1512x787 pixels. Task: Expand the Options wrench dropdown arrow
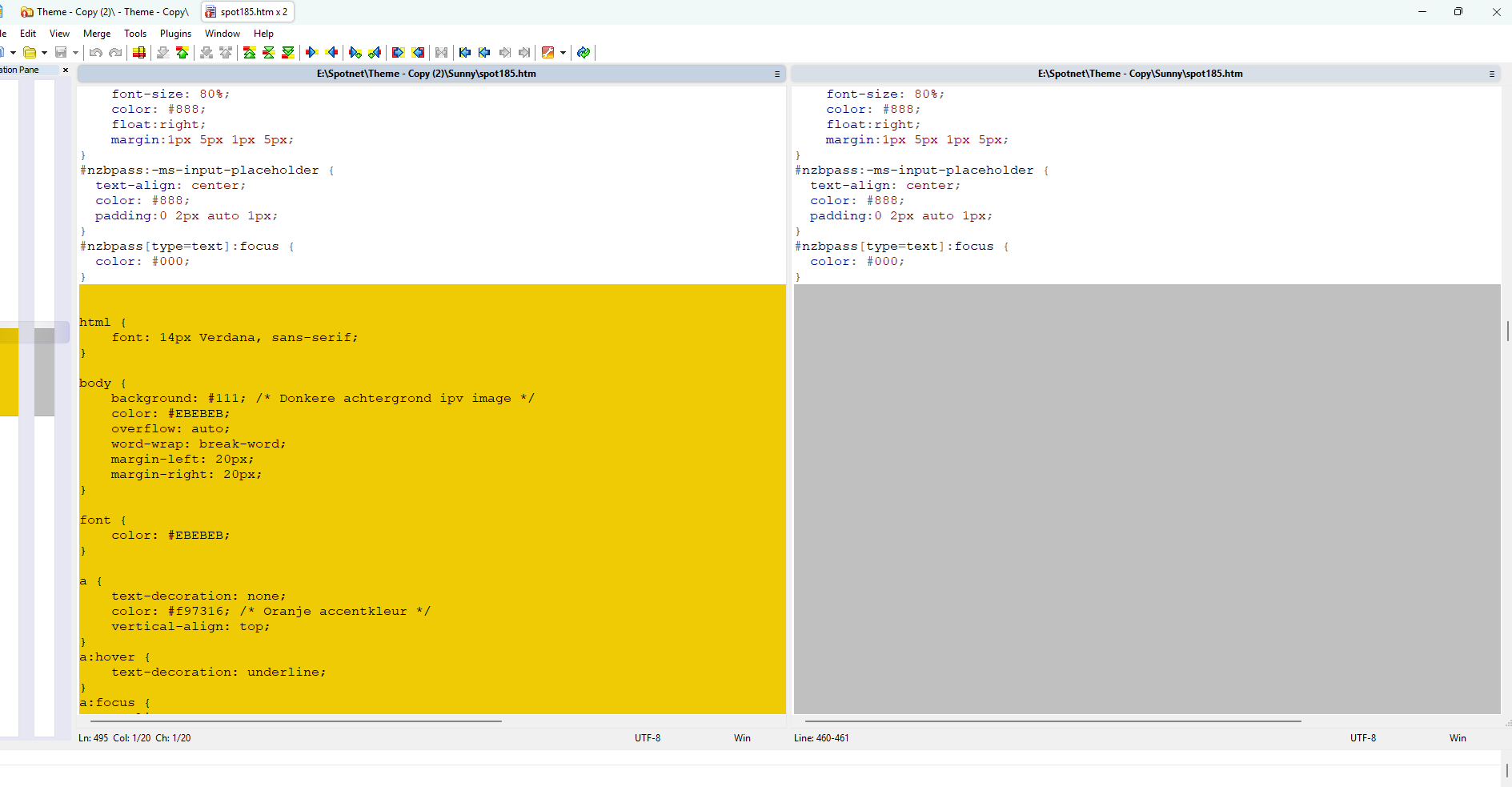coord(563,53)
